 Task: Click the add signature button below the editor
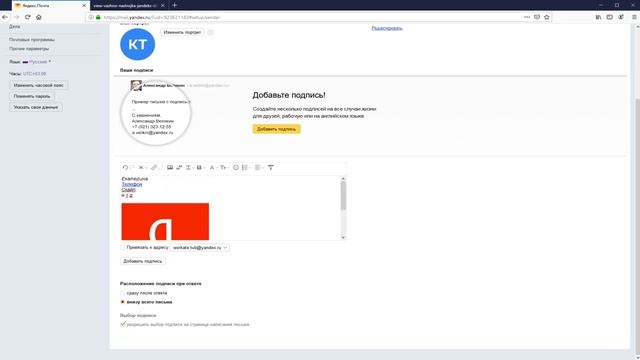142,261
